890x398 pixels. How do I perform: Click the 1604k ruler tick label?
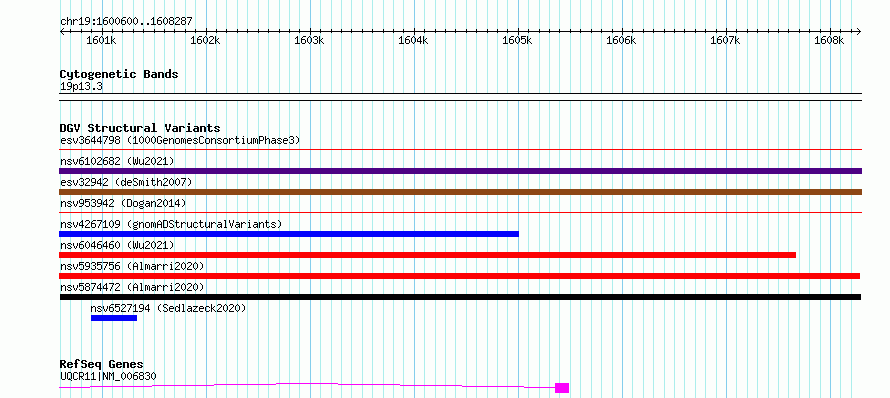(x=413, y=41)
